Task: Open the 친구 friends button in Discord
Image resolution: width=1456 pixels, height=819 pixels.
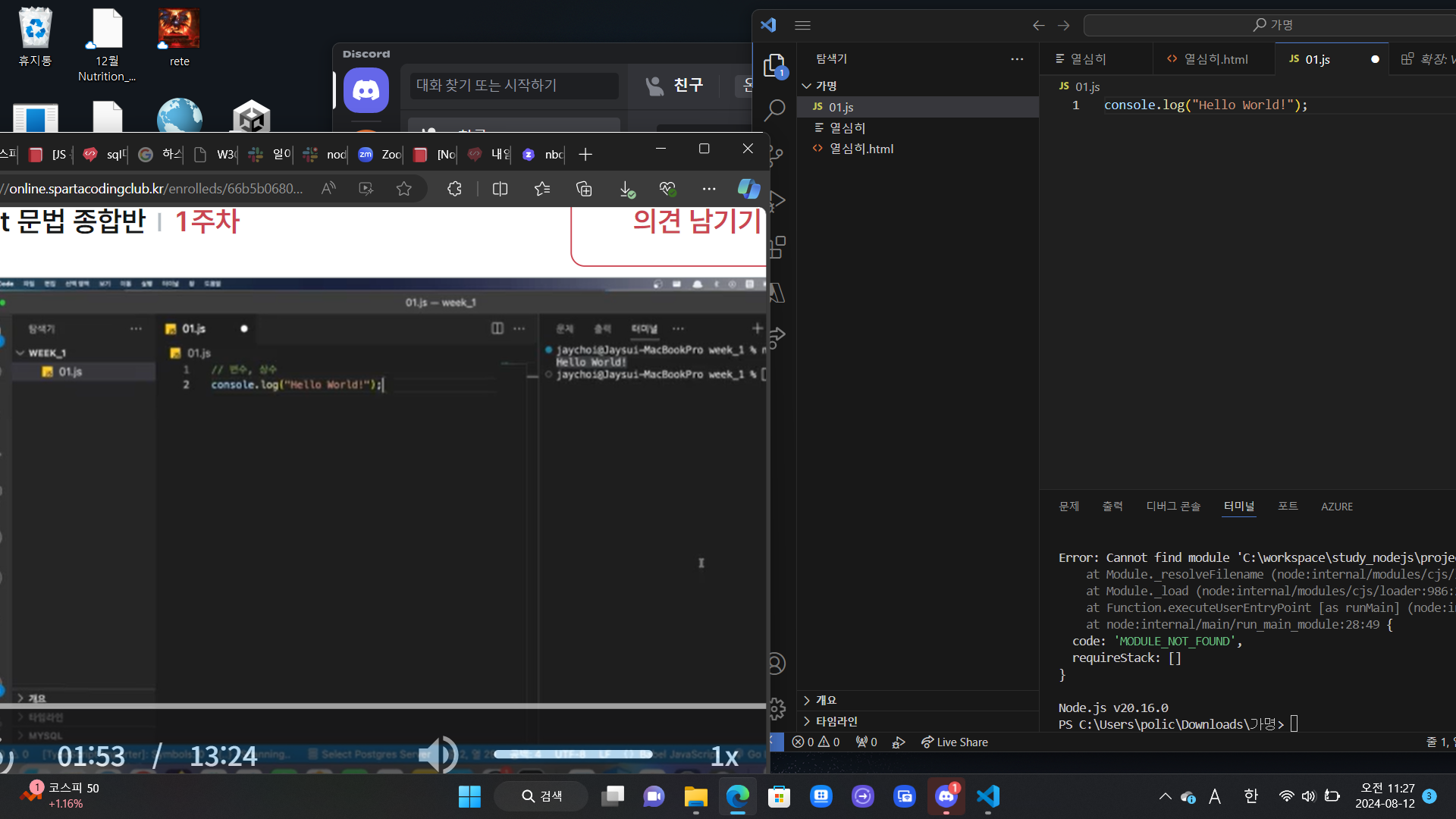Action: point(674,86)
